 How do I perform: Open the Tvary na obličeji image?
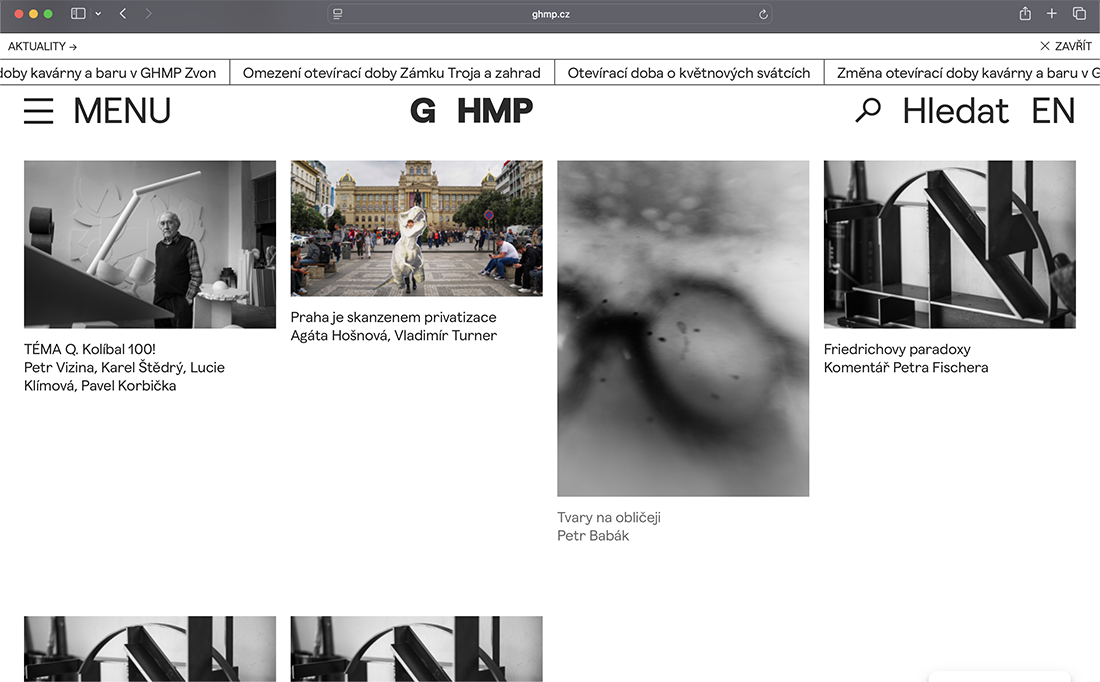coord(683,328)
